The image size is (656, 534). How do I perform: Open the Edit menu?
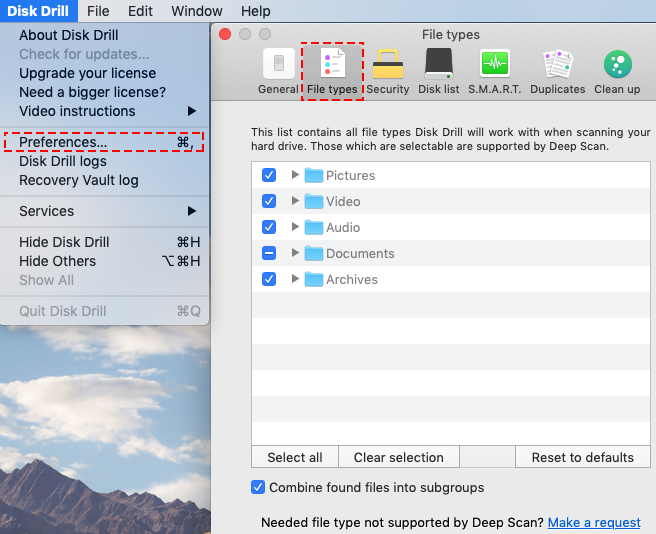(x=140, y=11)
